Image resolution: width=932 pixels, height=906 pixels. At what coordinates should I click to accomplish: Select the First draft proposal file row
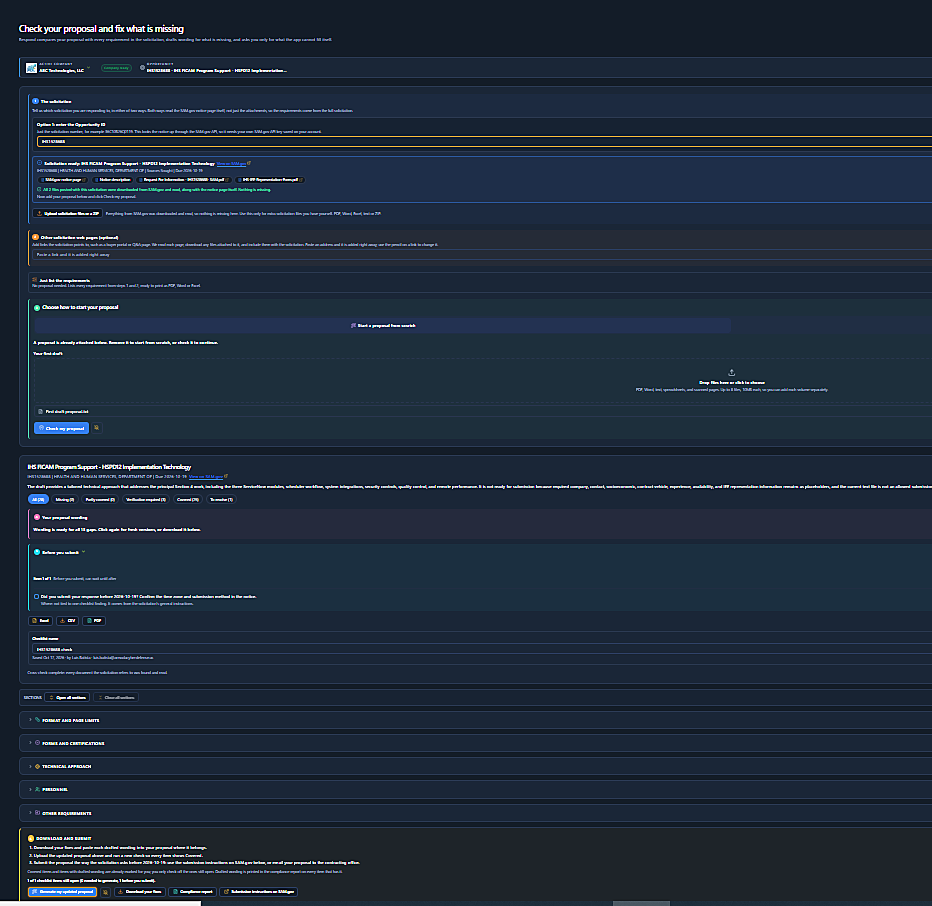(x=483, y=411)
